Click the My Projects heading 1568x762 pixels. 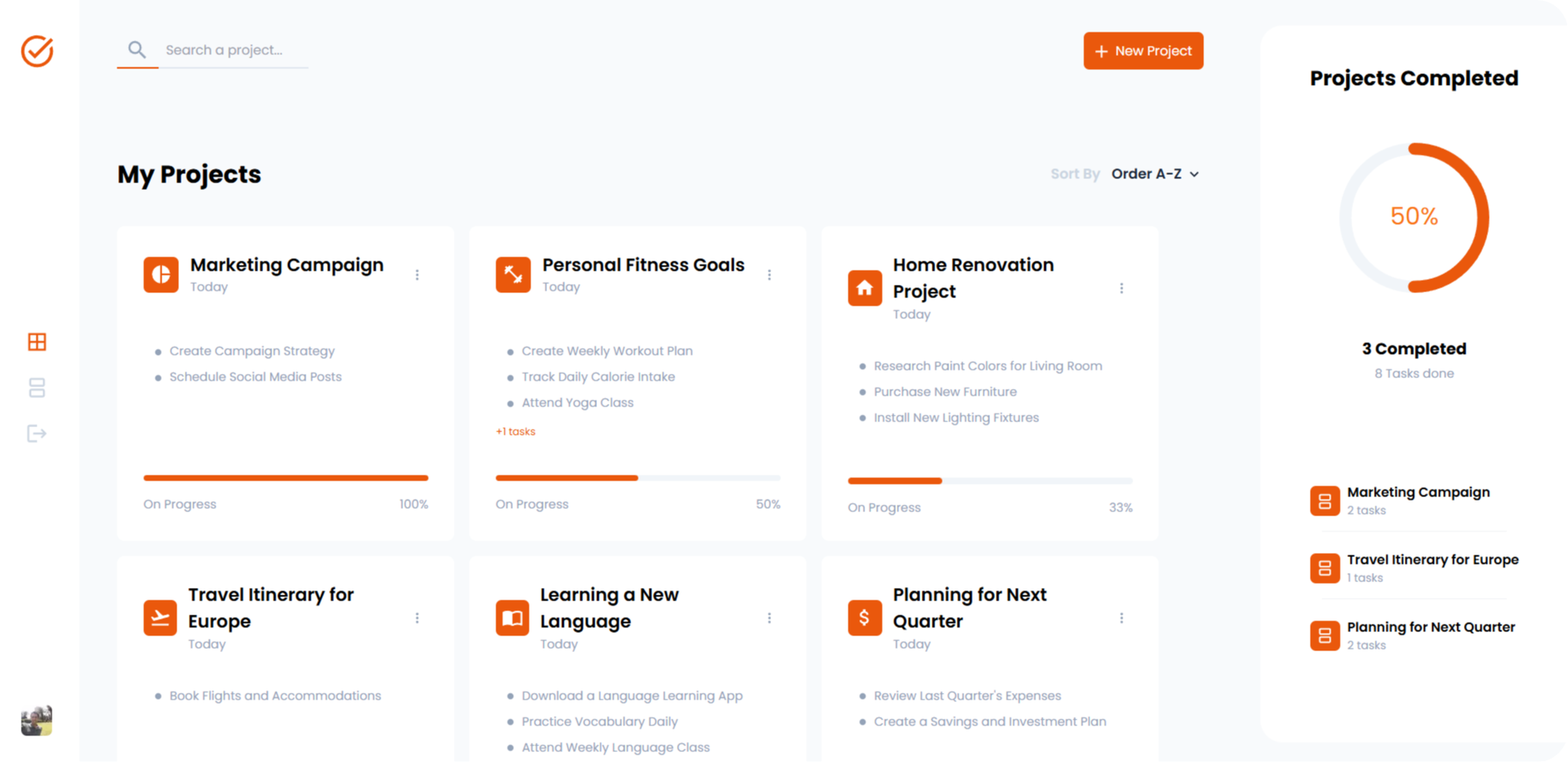tap(188, 174)
